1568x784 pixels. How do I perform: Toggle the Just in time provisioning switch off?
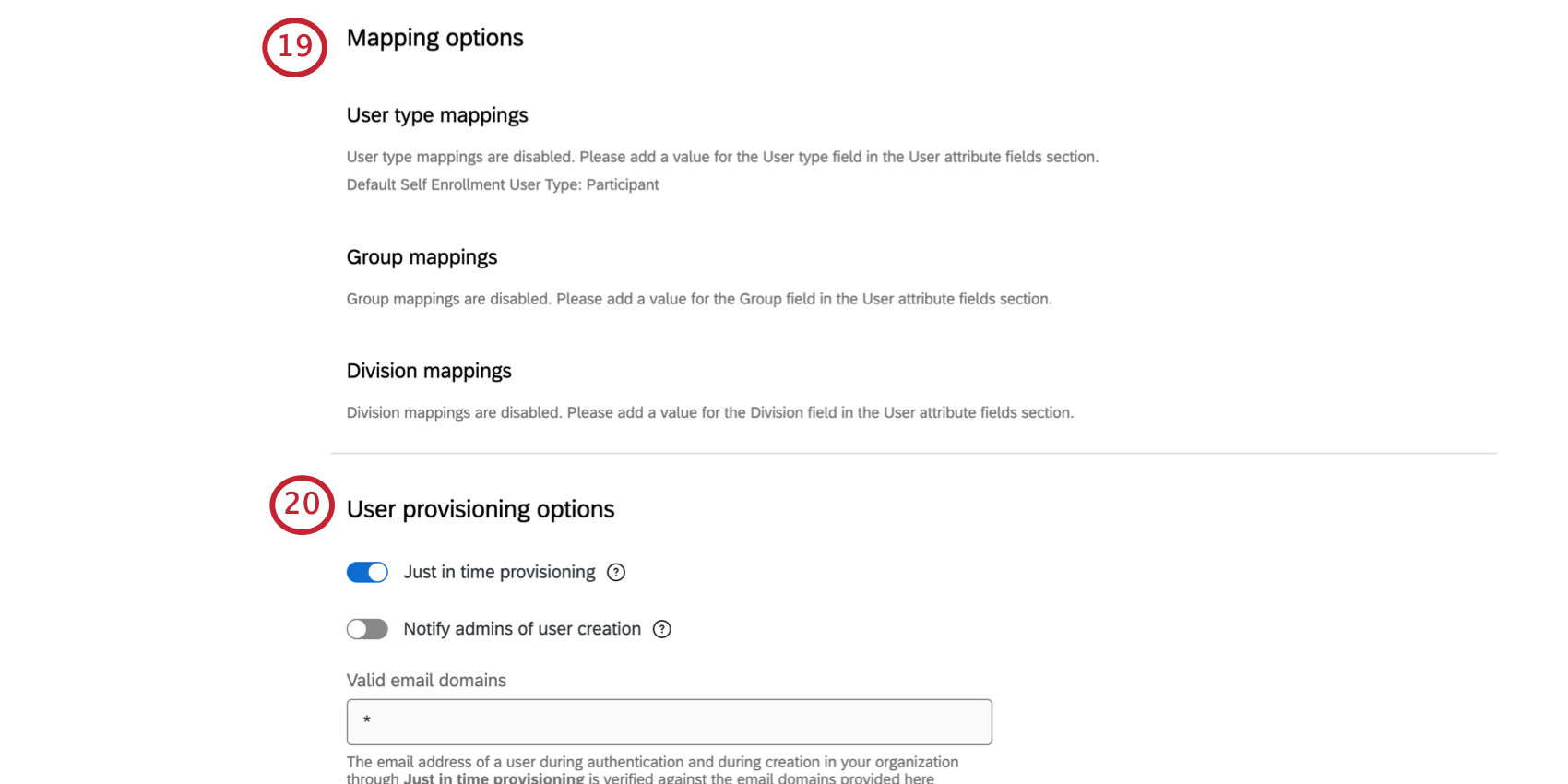tap(367, 572)
